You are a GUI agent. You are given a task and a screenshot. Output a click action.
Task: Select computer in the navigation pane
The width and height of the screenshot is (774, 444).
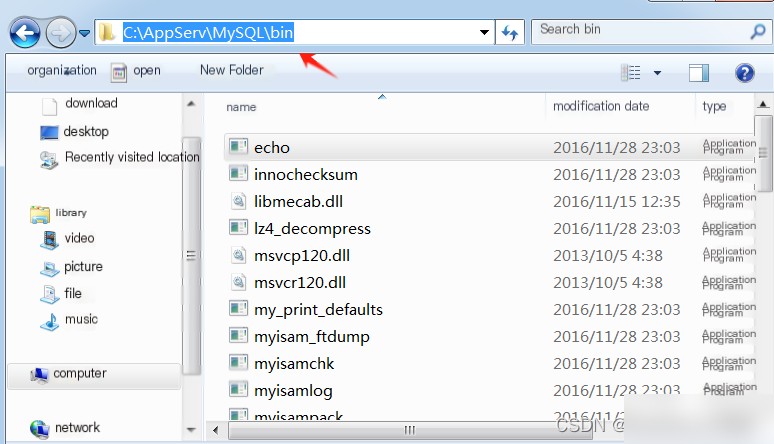(79, 373)
